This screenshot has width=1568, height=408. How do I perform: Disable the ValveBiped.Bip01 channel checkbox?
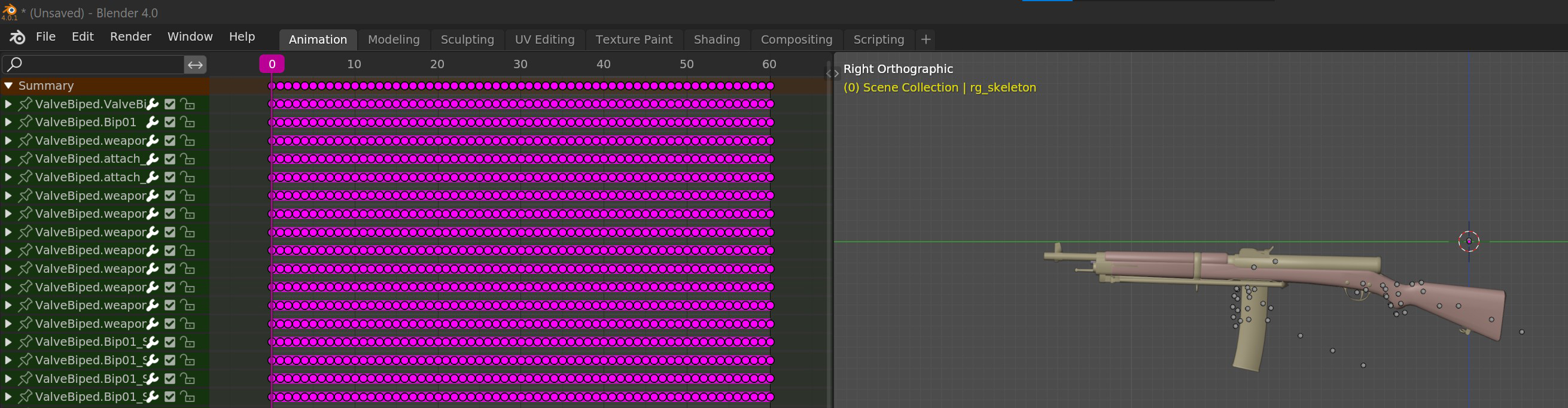tap(170, 123)
